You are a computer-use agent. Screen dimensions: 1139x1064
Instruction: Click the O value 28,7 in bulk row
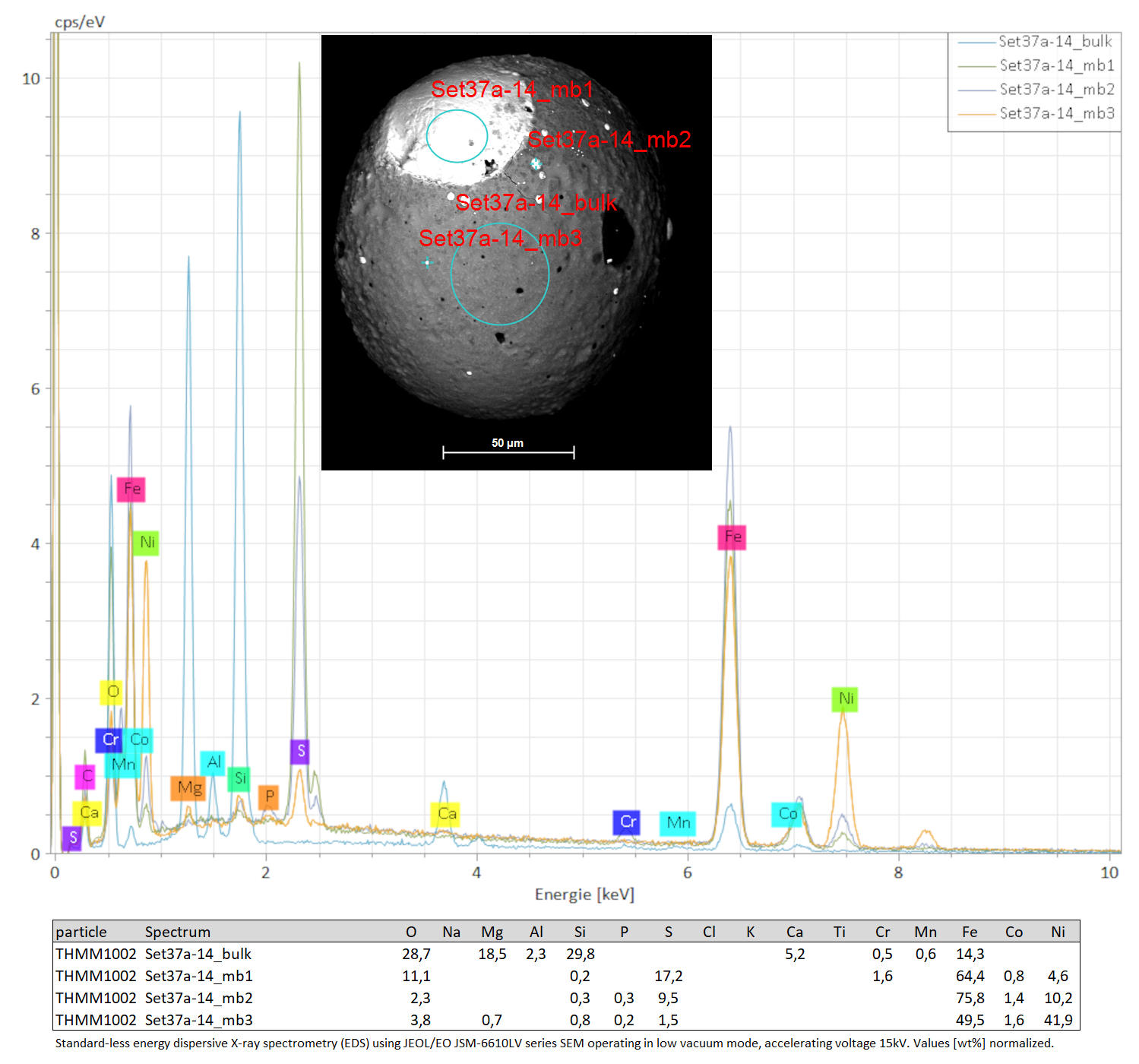416,955
